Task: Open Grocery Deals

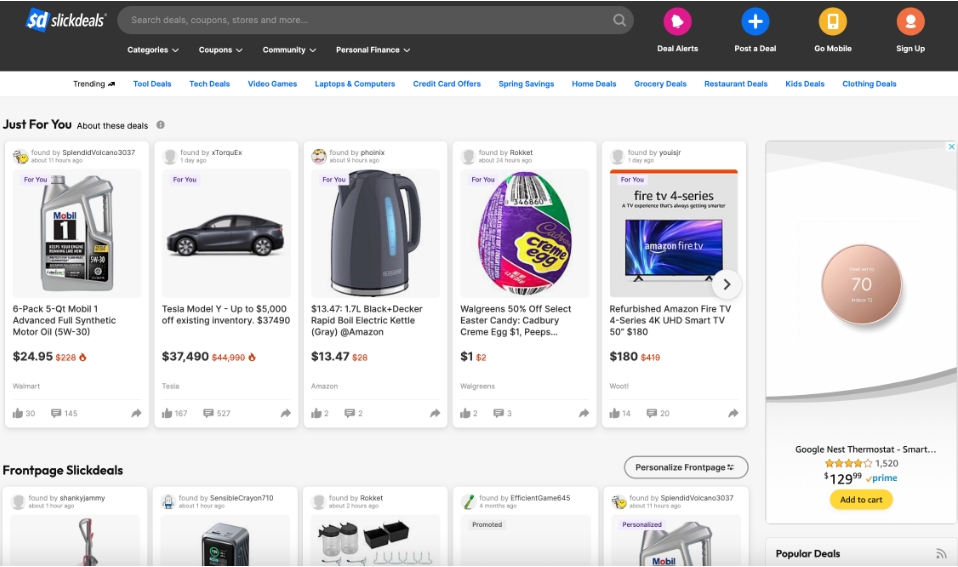Action: tap(660, 84)
